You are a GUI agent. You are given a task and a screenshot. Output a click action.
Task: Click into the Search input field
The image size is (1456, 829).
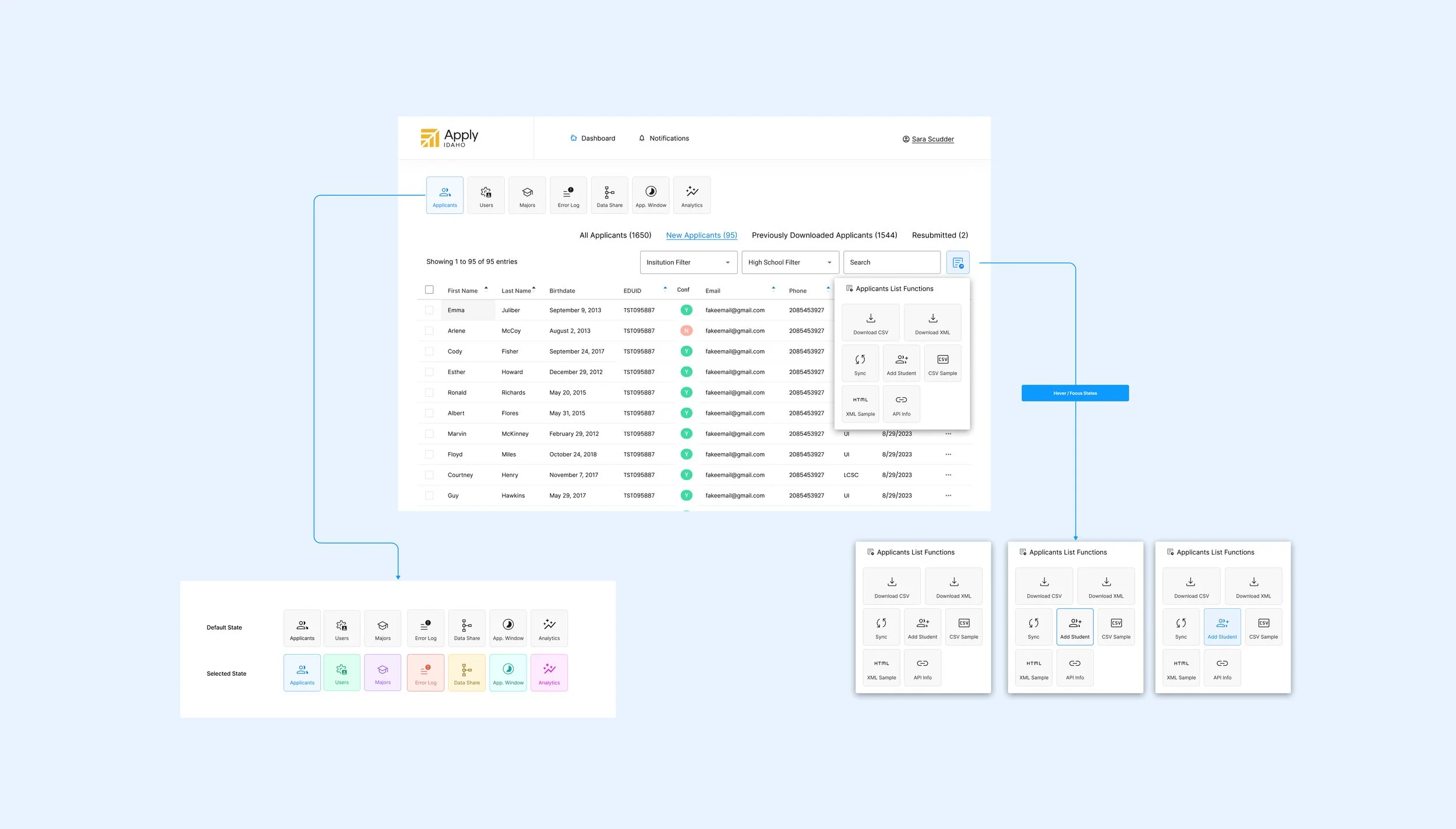(891, 263)
